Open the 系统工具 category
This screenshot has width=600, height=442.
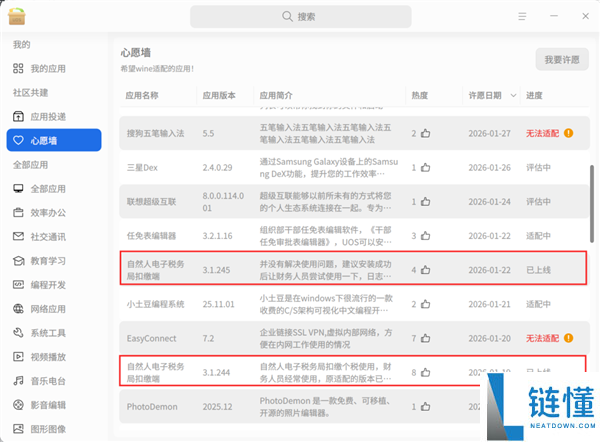pyautogui.click(x=54, y=333)
